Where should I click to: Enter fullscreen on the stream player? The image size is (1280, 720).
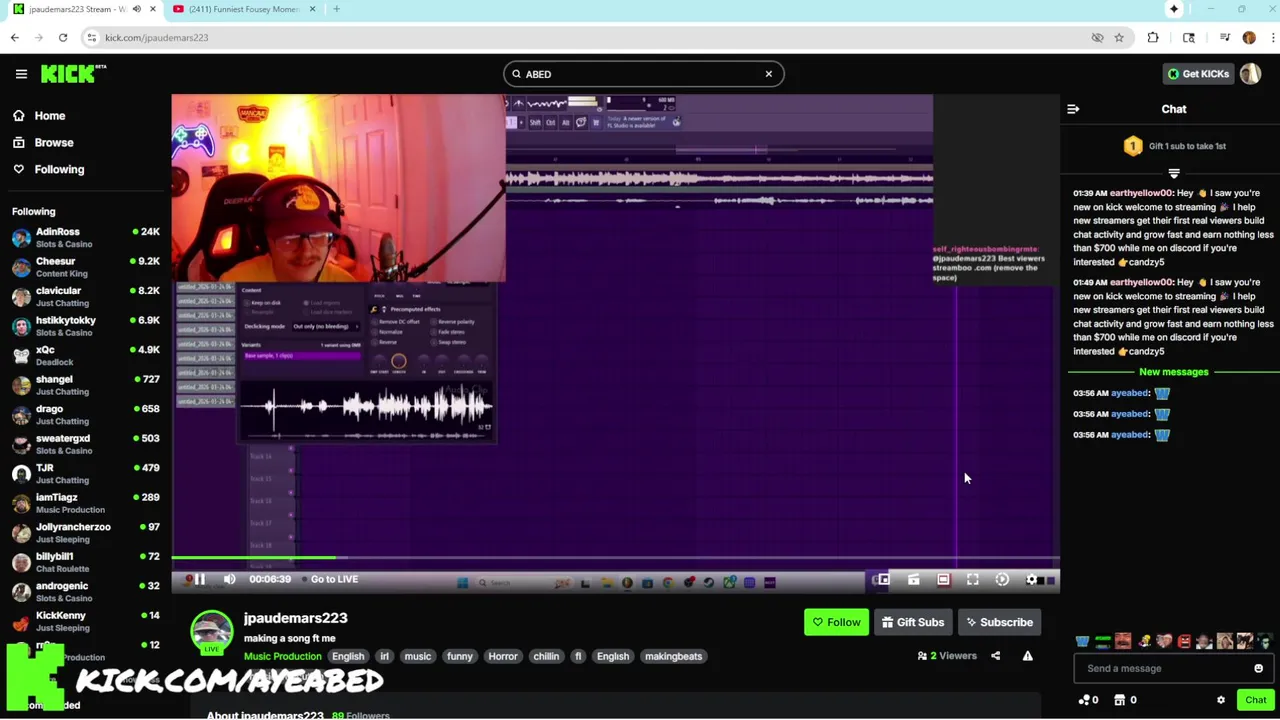pyautogui.click(x=973, y=579)
